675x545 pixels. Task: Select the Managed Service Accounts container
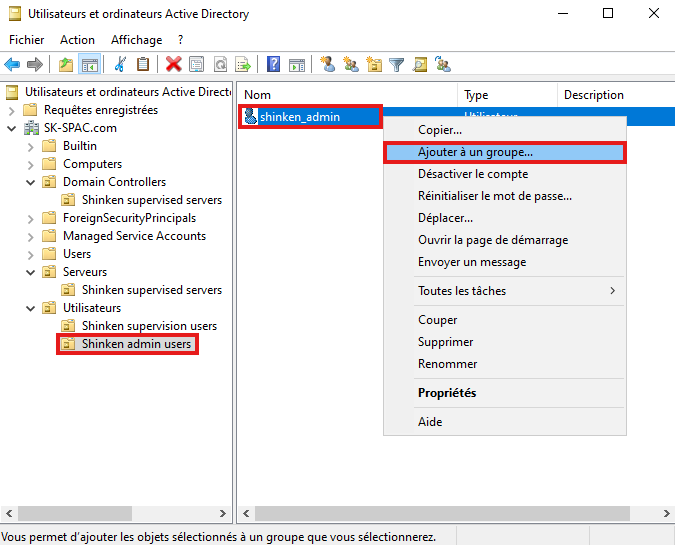[134, 236]
